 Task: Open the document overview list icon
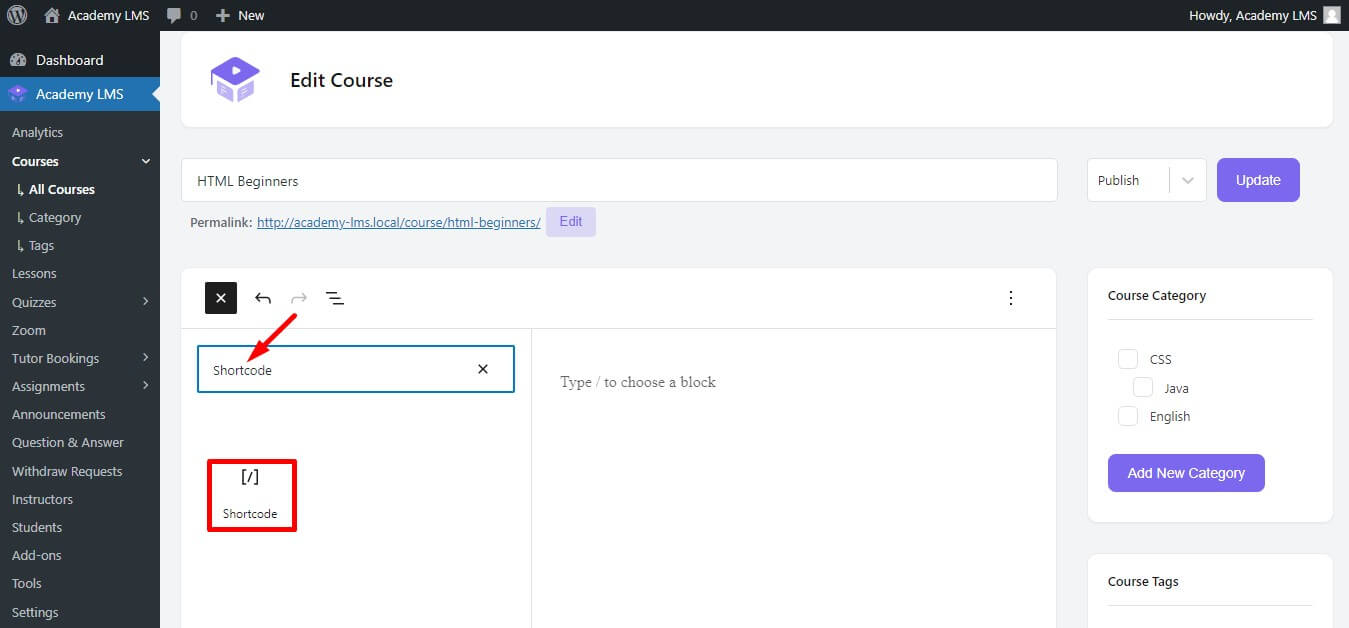[335, 298]
